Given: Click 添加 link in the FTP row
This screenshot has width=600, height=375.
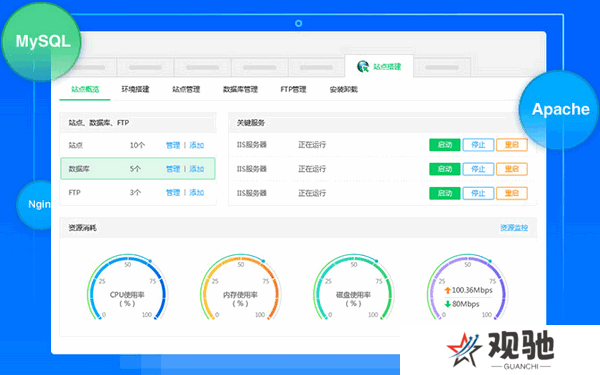Looking at the screenshot, I should (197, 192).
